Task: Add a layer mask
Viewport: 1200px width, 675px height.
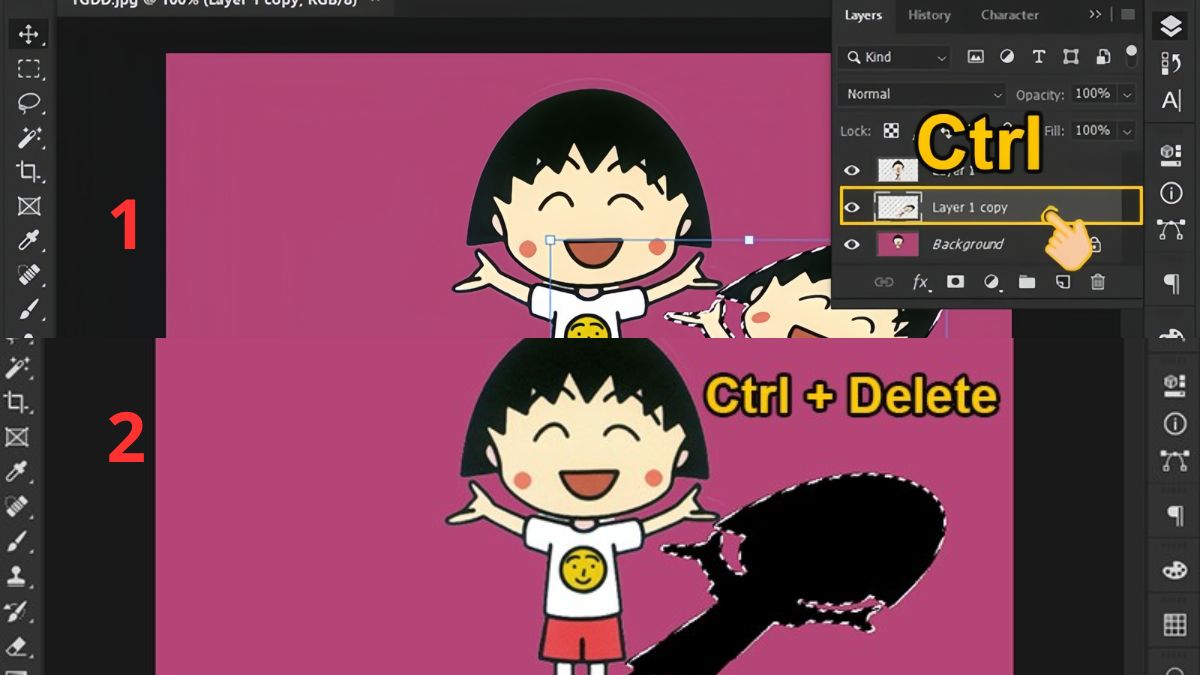Action: [x=955, y=282]
